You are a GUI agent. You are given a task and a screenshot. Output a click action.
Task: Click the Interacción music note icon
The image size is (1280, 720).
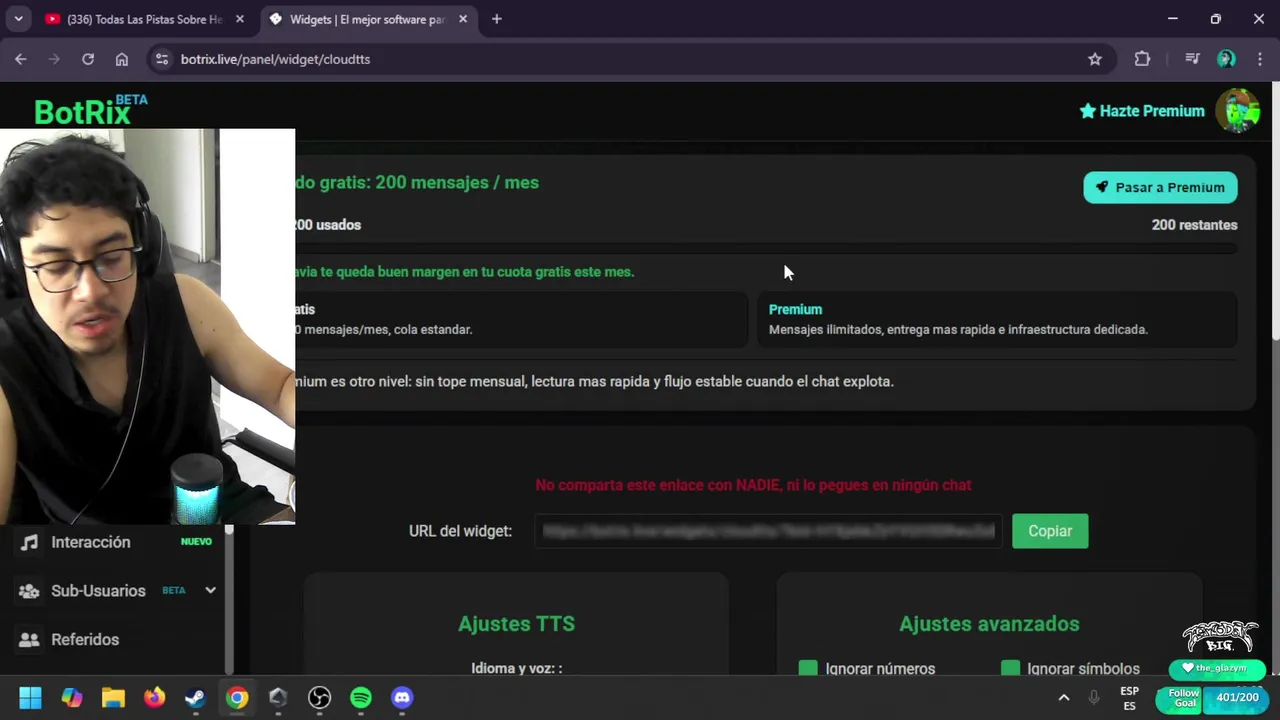(29, 542)
